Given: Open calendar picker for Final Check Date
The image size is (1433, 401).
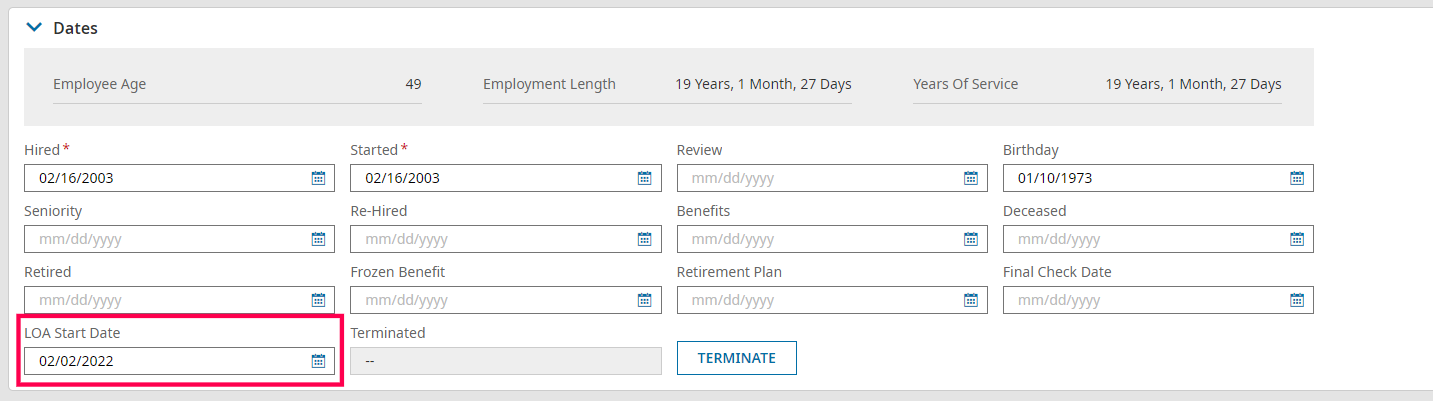Looking at the screenshot, I should coord(1296,300).
